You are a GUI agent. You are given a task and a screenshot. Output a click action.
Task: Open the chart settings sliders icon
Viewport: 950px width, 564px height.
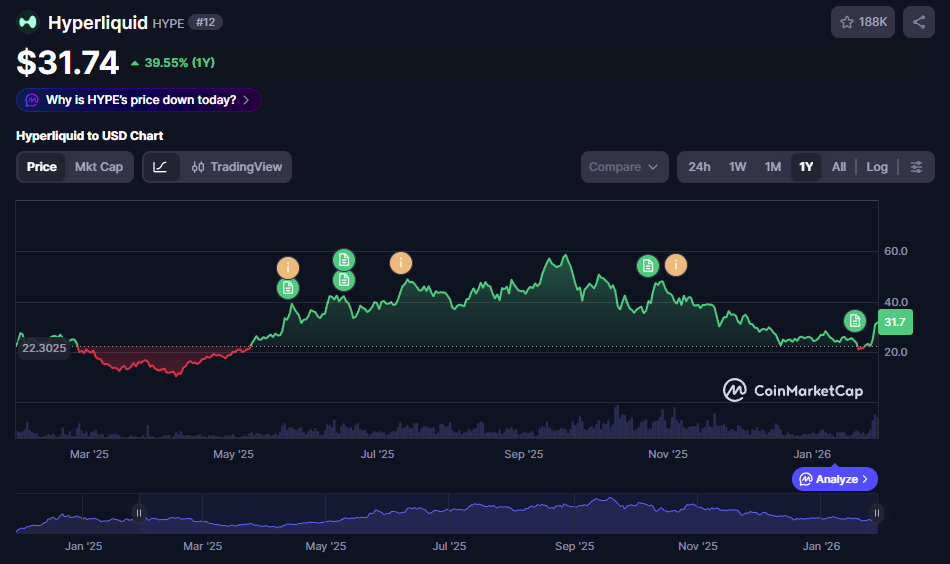point(916,167)
